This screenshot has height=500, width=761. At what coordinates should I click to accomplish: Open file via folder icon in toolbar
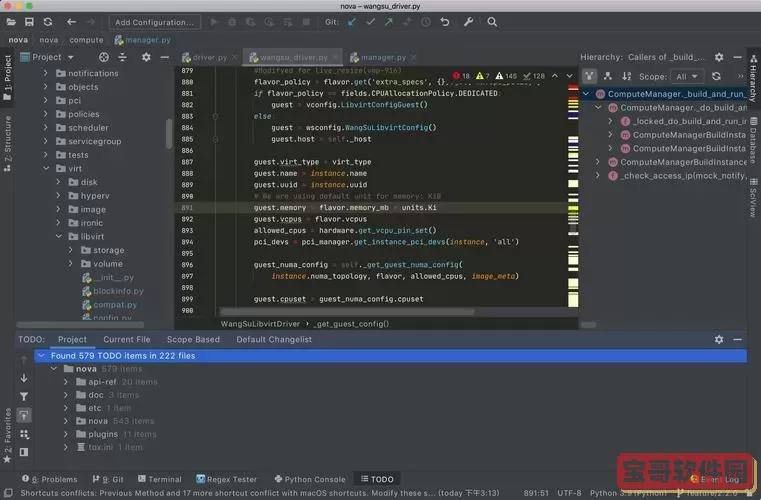pos(11,22)
